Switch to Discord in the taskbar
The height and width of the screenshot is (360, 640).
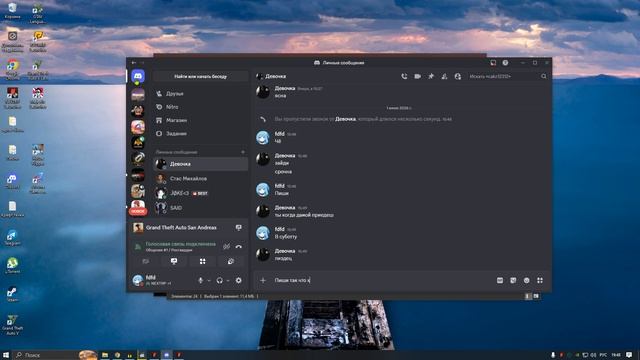tap(166, 355)
